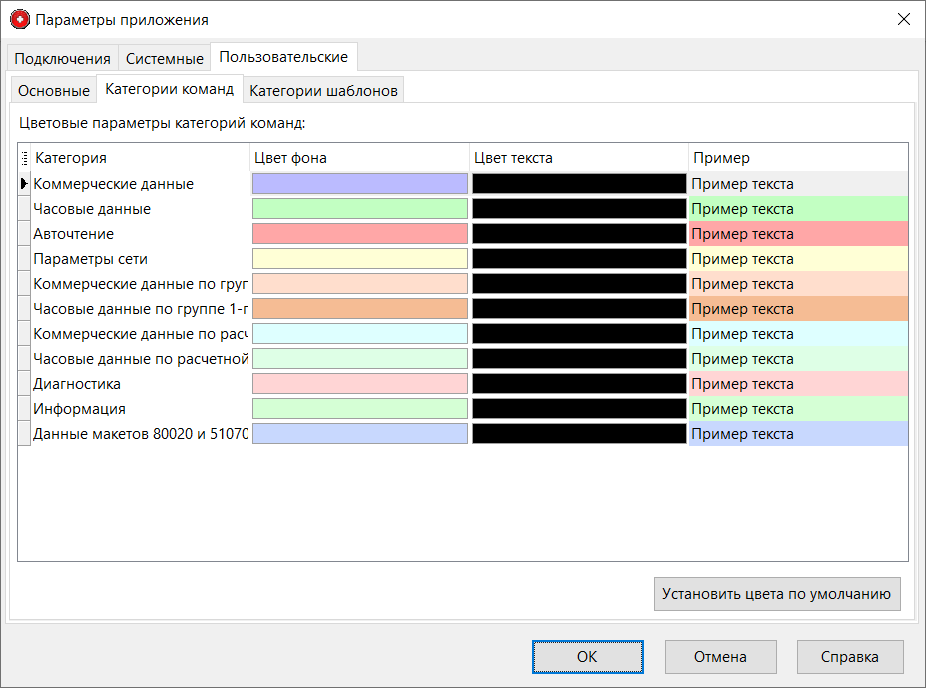Open help via Справка button
This screenshot has width=926, height=688.
click(850, 657)
